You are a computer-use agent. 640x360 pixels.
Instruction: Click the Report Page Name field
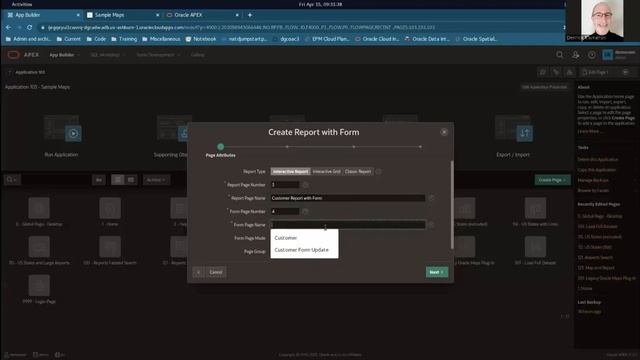click(348, 198)
